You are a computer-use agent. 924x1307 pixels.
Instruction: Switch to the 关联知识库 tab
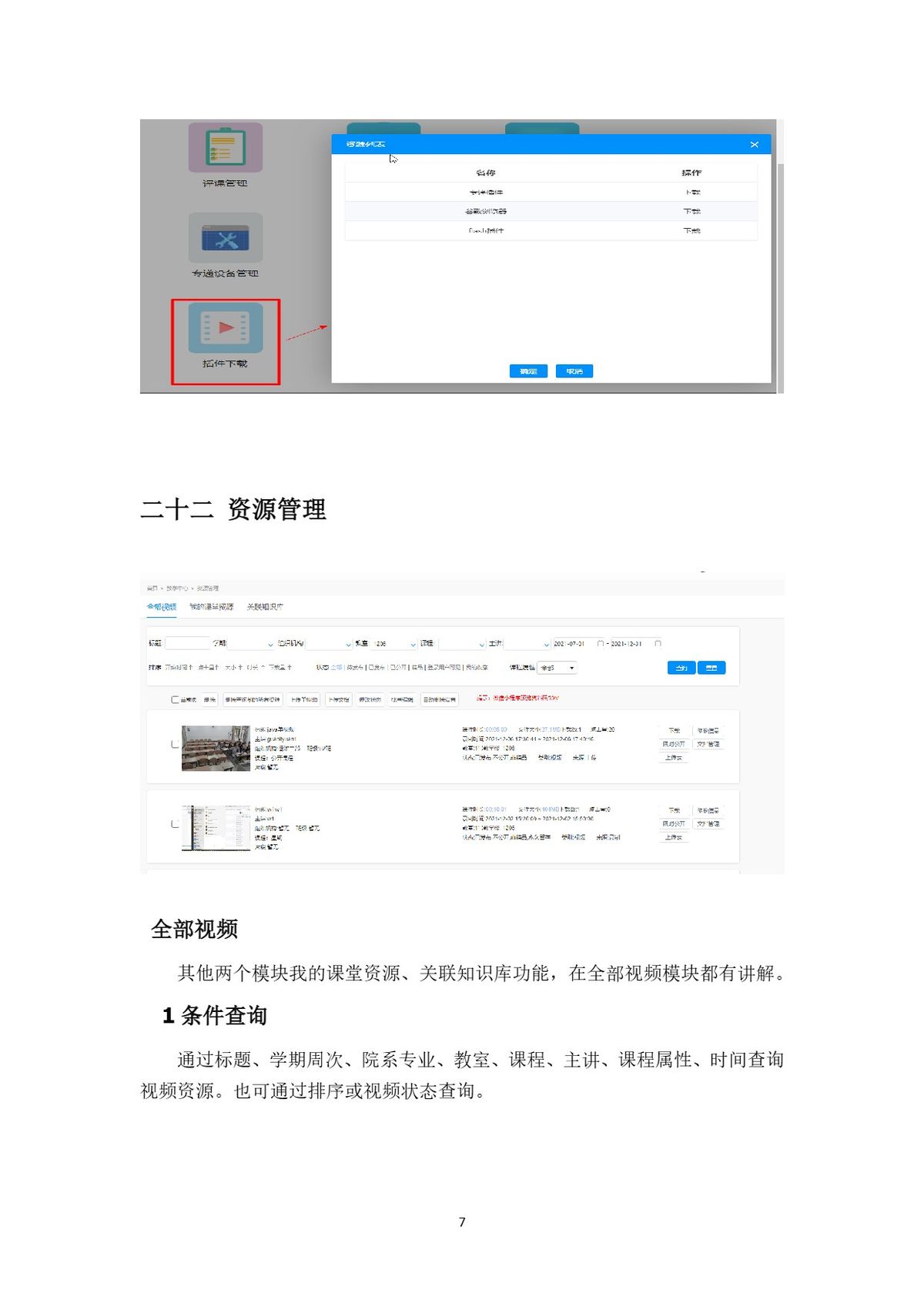(x=265, y=607)
